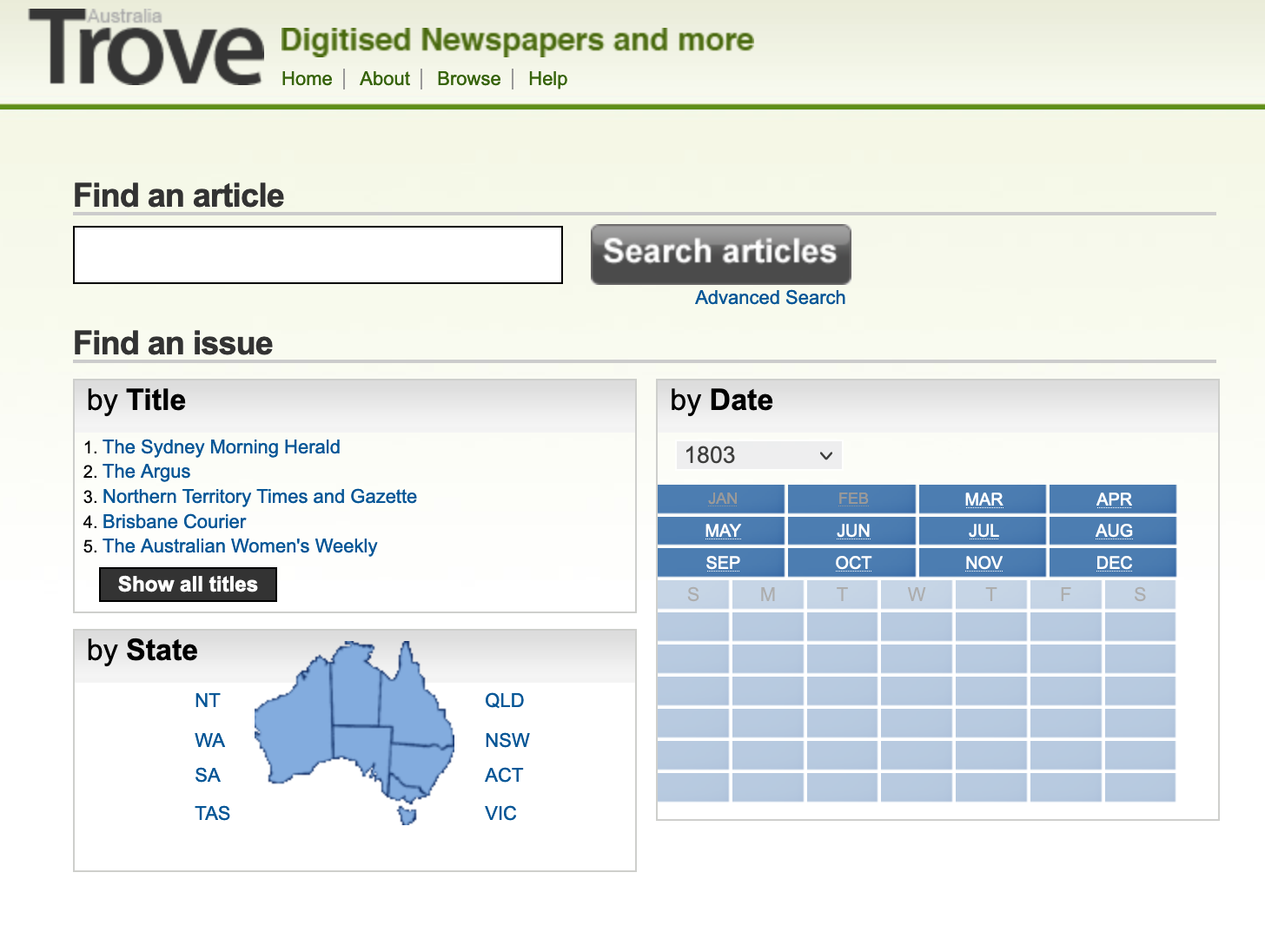The height and width of the screenshot is (952, 1265).
Task: Click the greyed-out JAN month
Action: pos(721,499)
